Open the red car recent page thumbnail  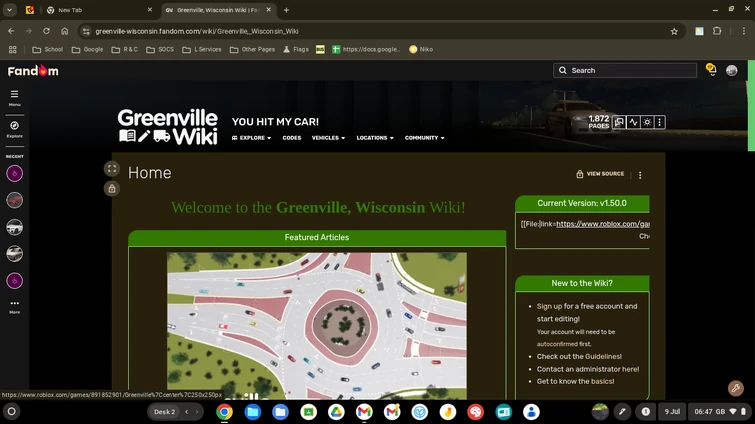tap(14, 200)
